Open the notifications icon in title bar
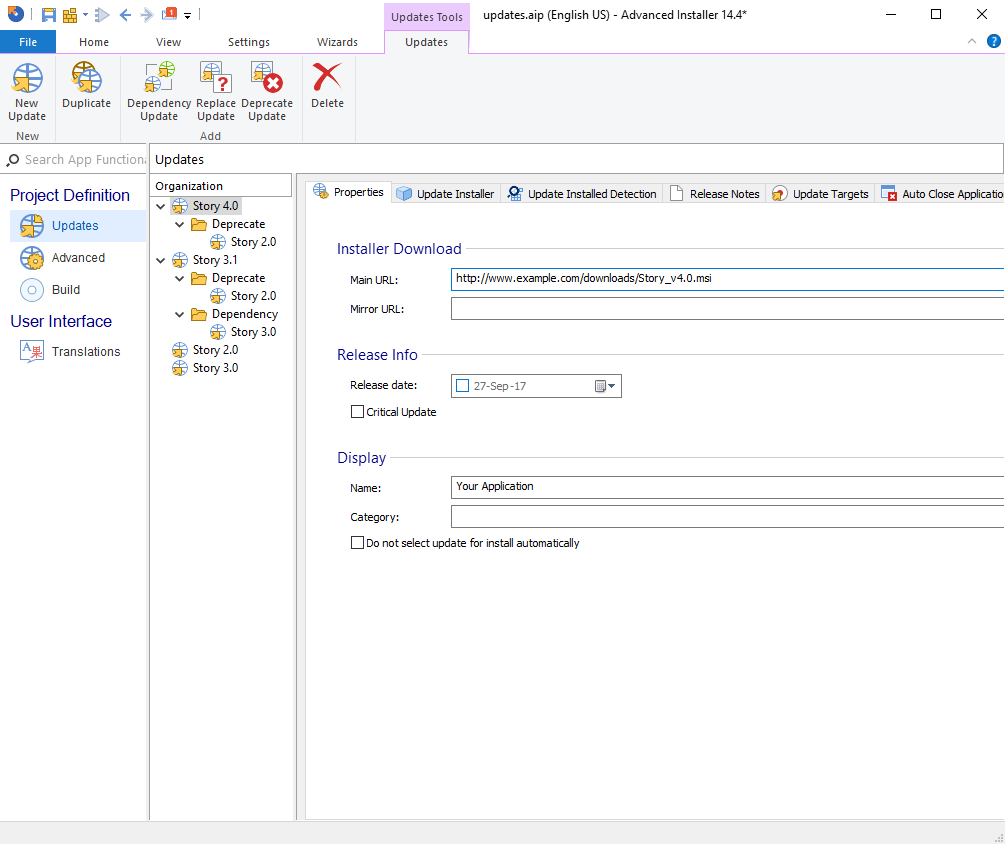Viewport: 1005px width, 844px height. [x=170, y=14]
